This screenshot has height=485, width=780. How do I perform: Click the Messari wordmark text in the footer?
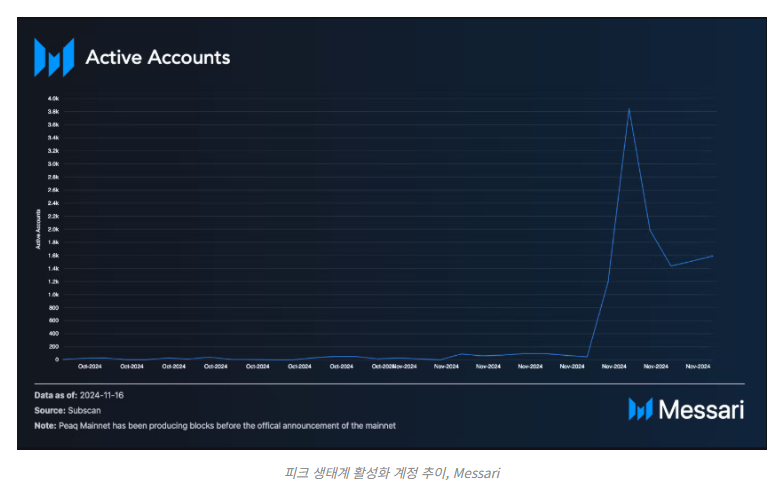[x=700, y=408]
